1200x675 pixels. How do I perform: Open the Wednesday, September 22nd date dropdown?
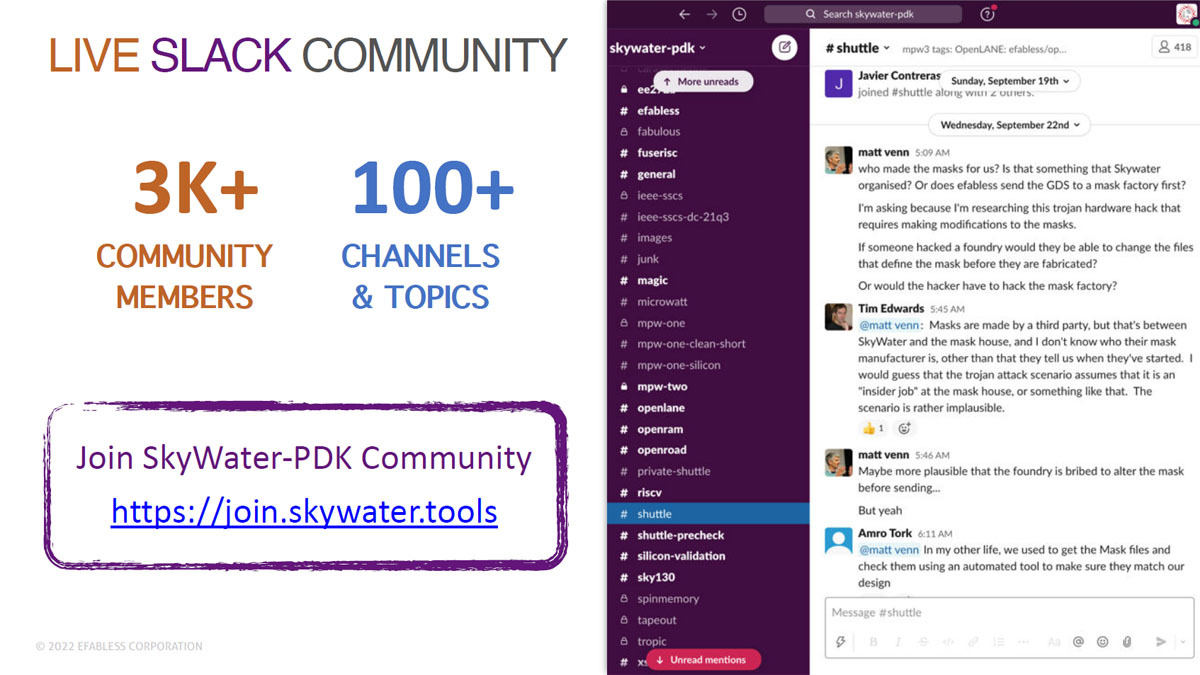click(x=1009, y=125)
